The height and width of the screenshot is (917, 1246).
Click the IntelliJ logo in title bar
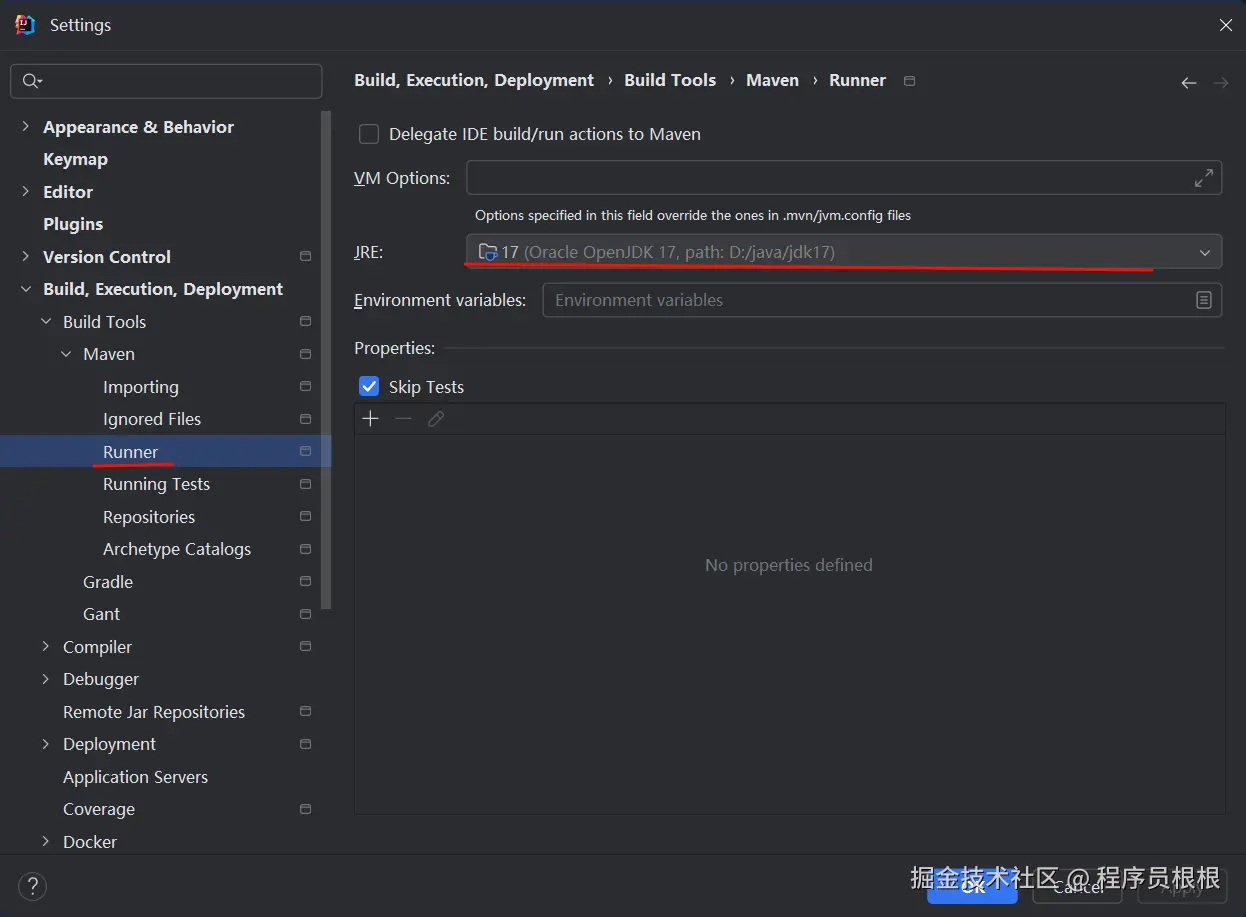[25, 25]
